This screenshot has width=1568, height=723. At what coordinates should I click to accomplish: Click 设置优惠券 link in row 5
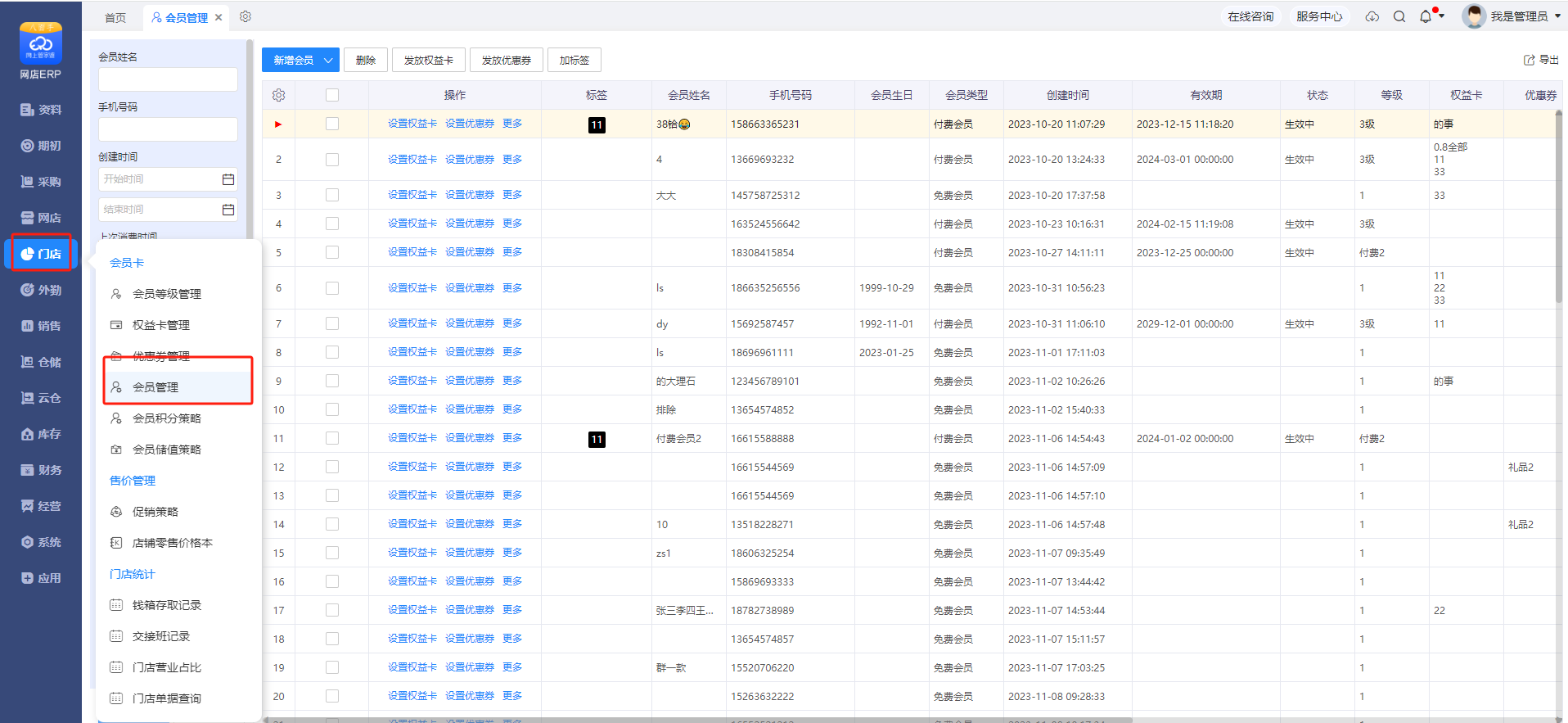pyautogui.click(x=470, y=252)
